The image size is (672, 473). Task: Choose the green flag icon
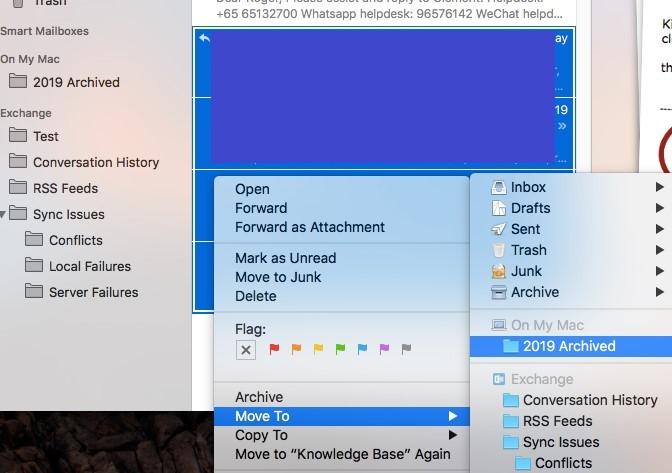click(x=340, y=349)
